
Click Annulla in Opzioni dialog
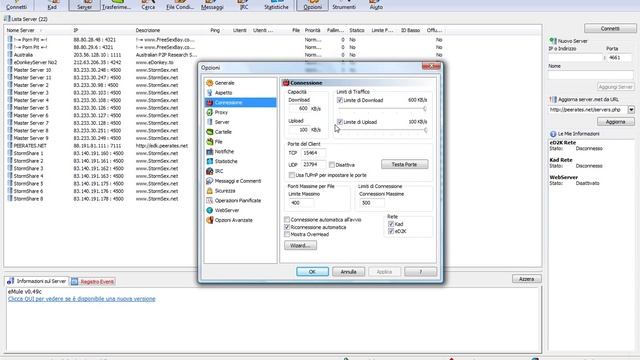tap(348, 272)
